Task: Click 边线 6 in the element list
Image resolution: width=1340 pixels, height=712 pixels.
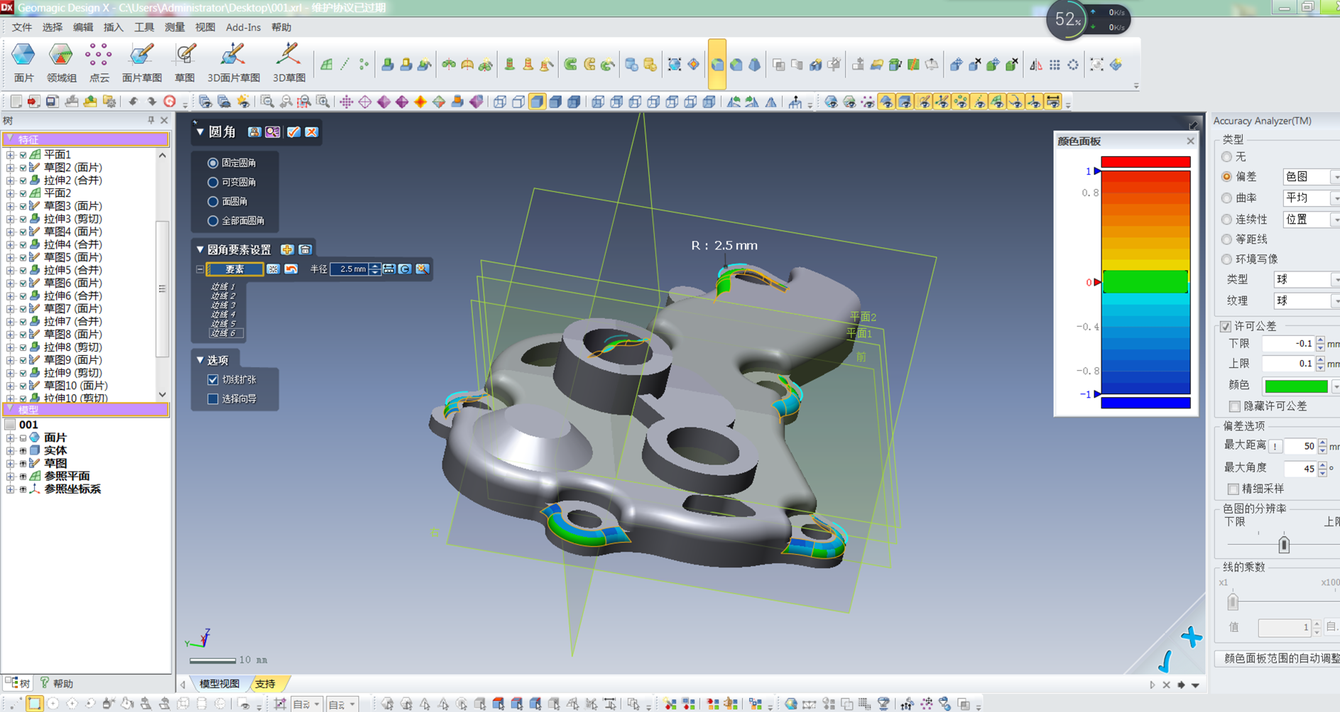Action: pos(224,333)
